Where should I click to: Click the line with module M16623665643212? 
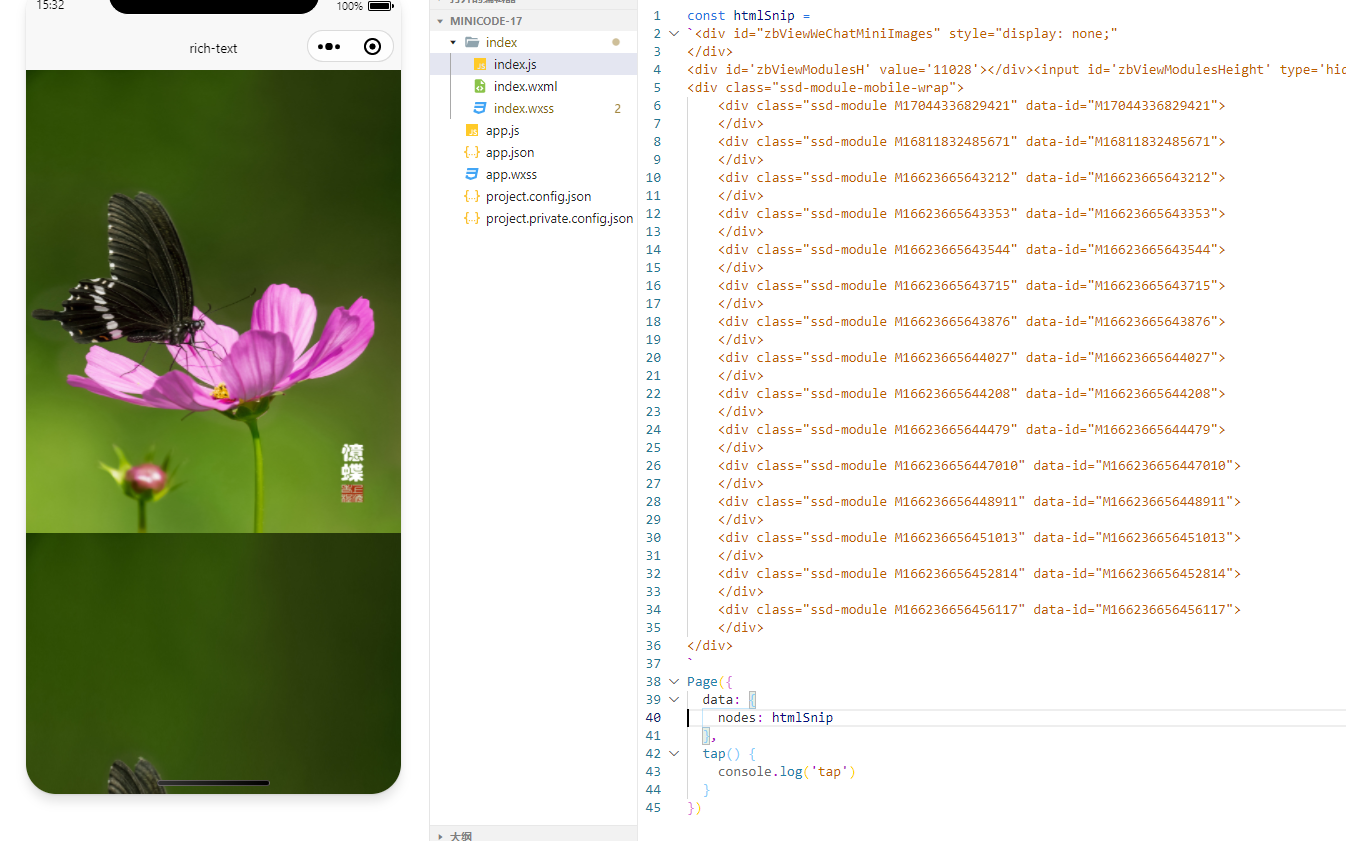pos(972,178)
